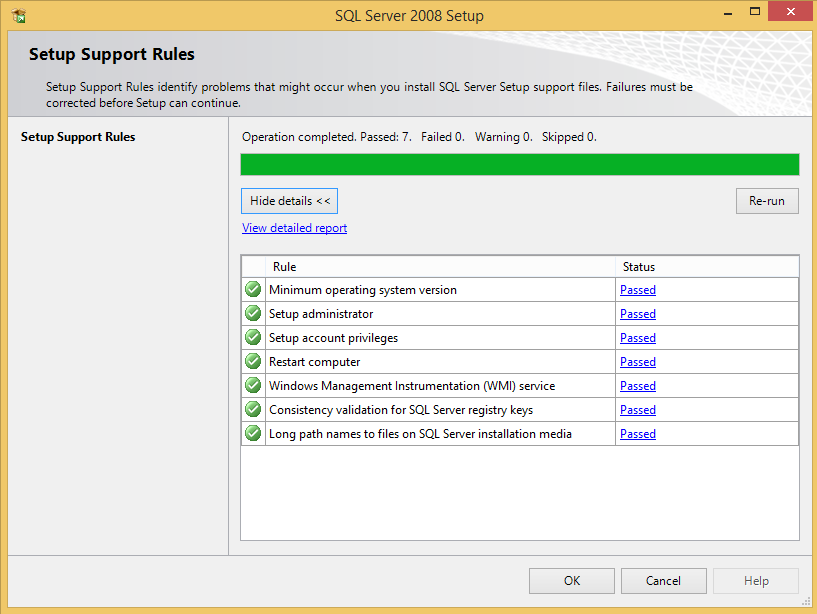The image size is (817, 614).
Task: Click green check icon for WMI service rule
Action: (253, 386)
